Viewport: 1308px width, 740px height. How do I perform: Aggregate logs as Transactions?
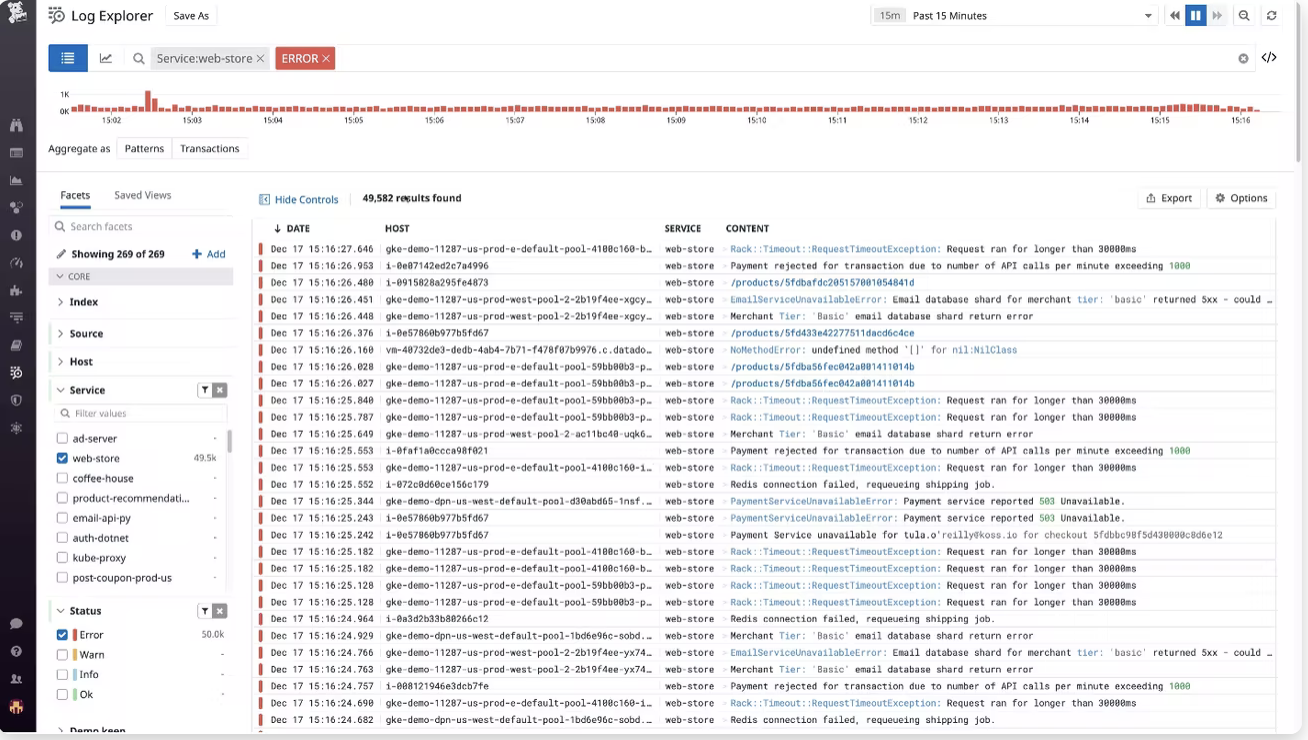click(210, 149)
